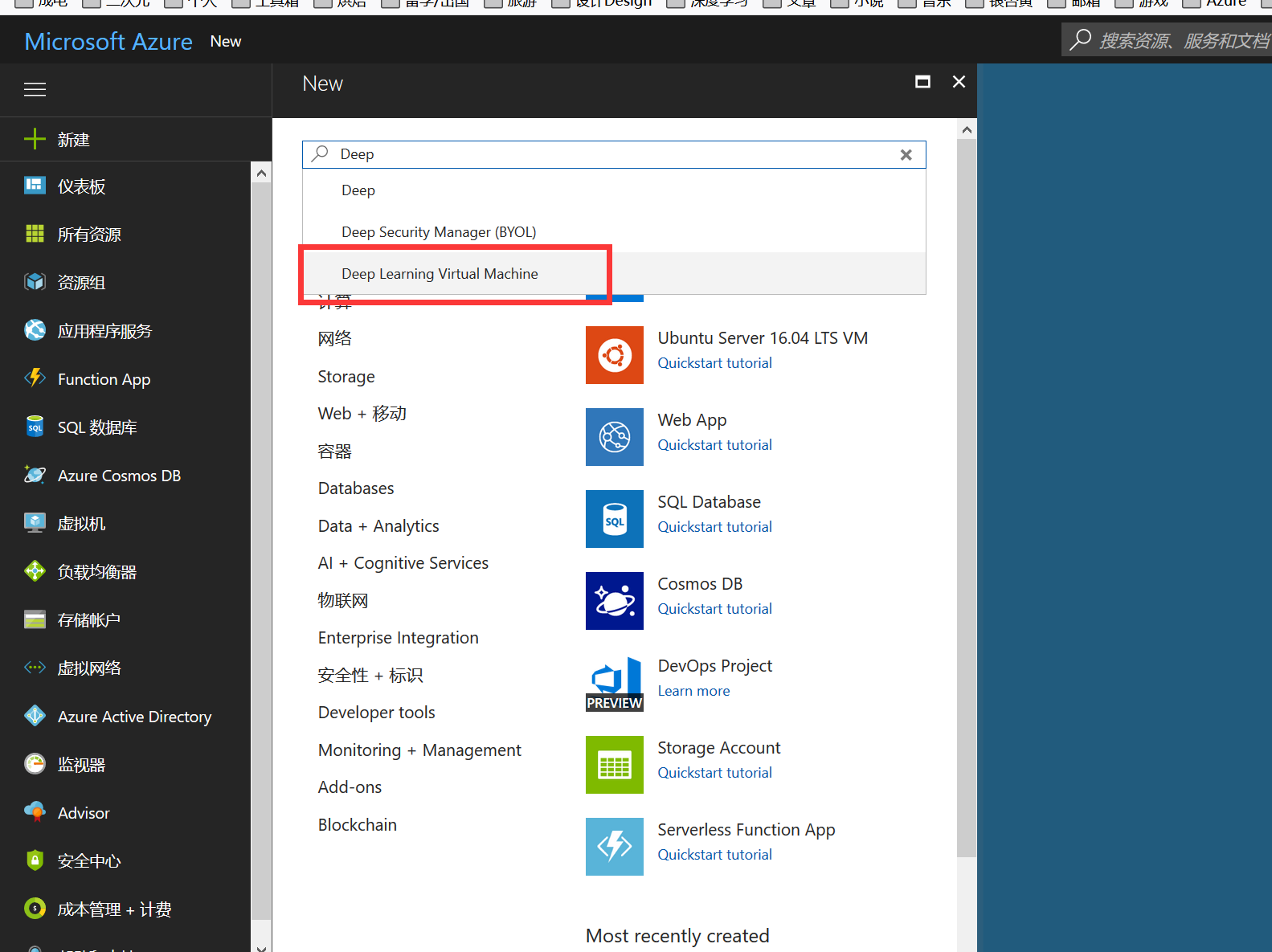1272x952 pixels.
Task: Click the DevOps Project preview icon
Action: pyautogui.click(x=615, y=683)
